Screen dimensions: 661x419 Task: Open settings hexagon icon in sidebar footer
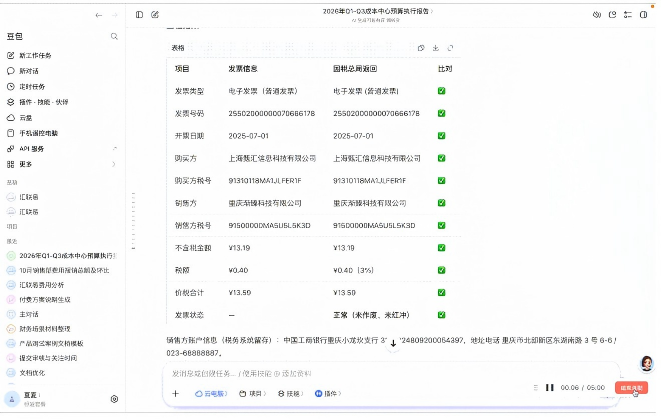click(x=114, y=399)
